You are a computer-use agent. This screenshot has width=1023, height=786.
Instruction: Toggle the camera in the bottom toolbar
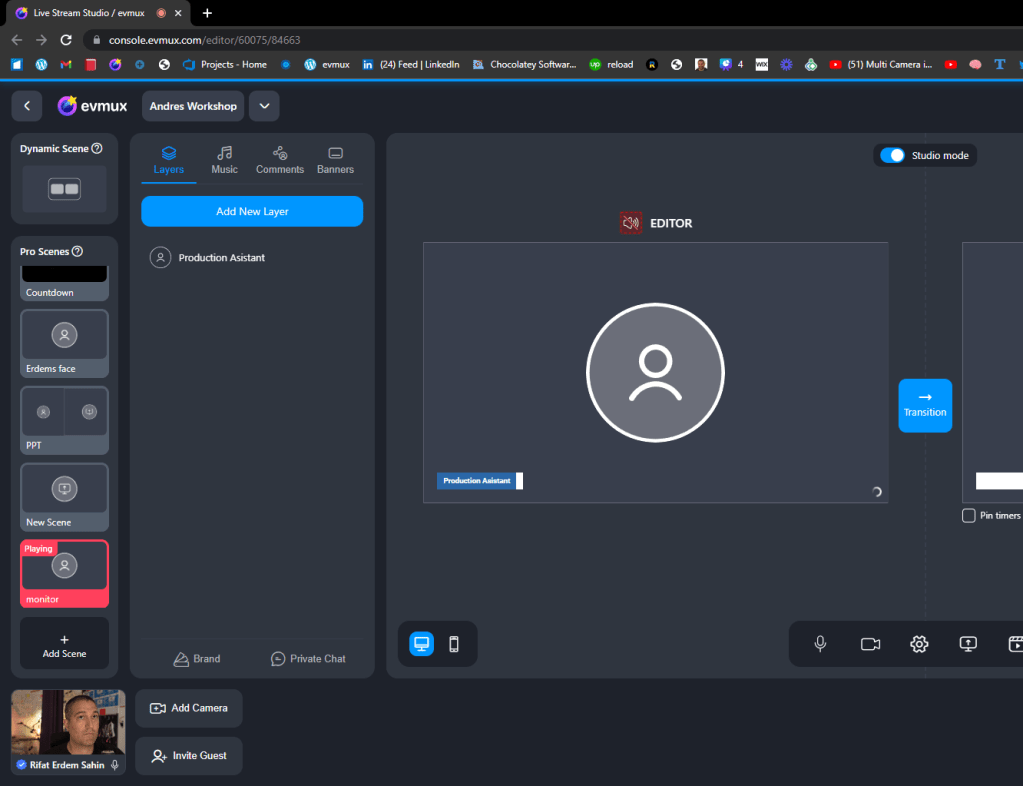[870, 644]
